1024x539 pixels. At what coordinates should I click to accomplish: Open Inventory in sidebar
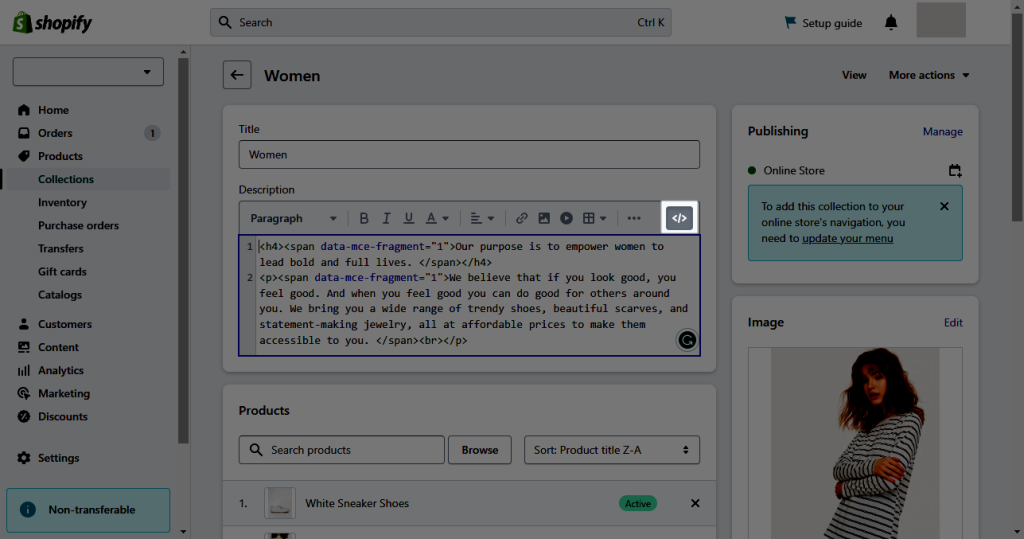click(x=62, y=203)
